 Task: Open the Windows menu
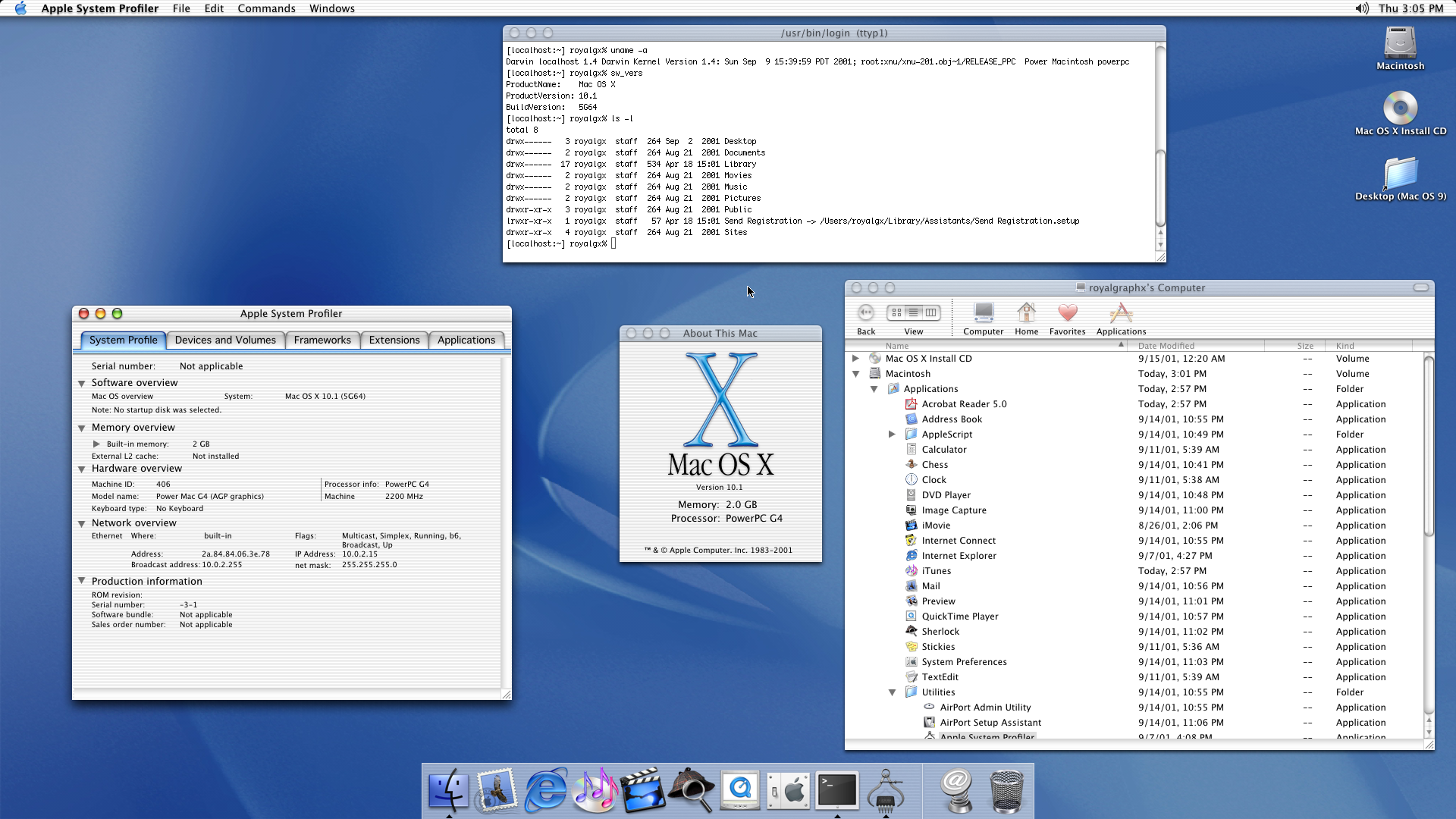pos(331,8)
